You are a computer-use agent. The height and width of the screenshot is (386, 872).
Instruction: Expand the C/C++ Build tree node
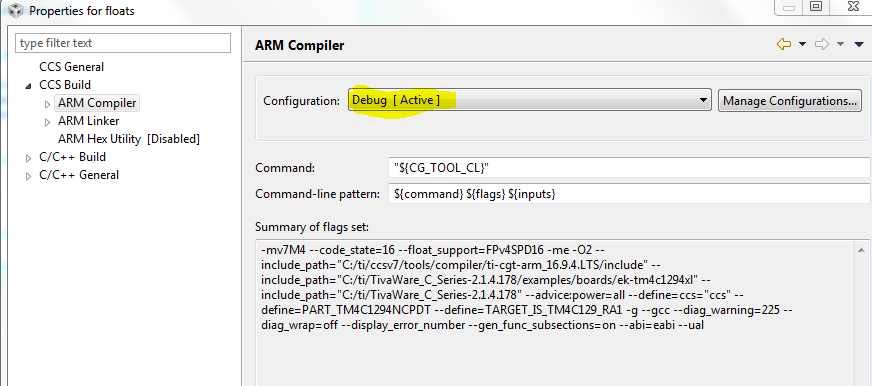coord(29,158)
